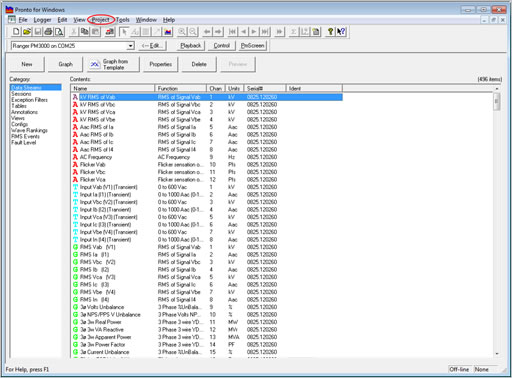Click the colored graph toolbar icon

tap(168, 32)
